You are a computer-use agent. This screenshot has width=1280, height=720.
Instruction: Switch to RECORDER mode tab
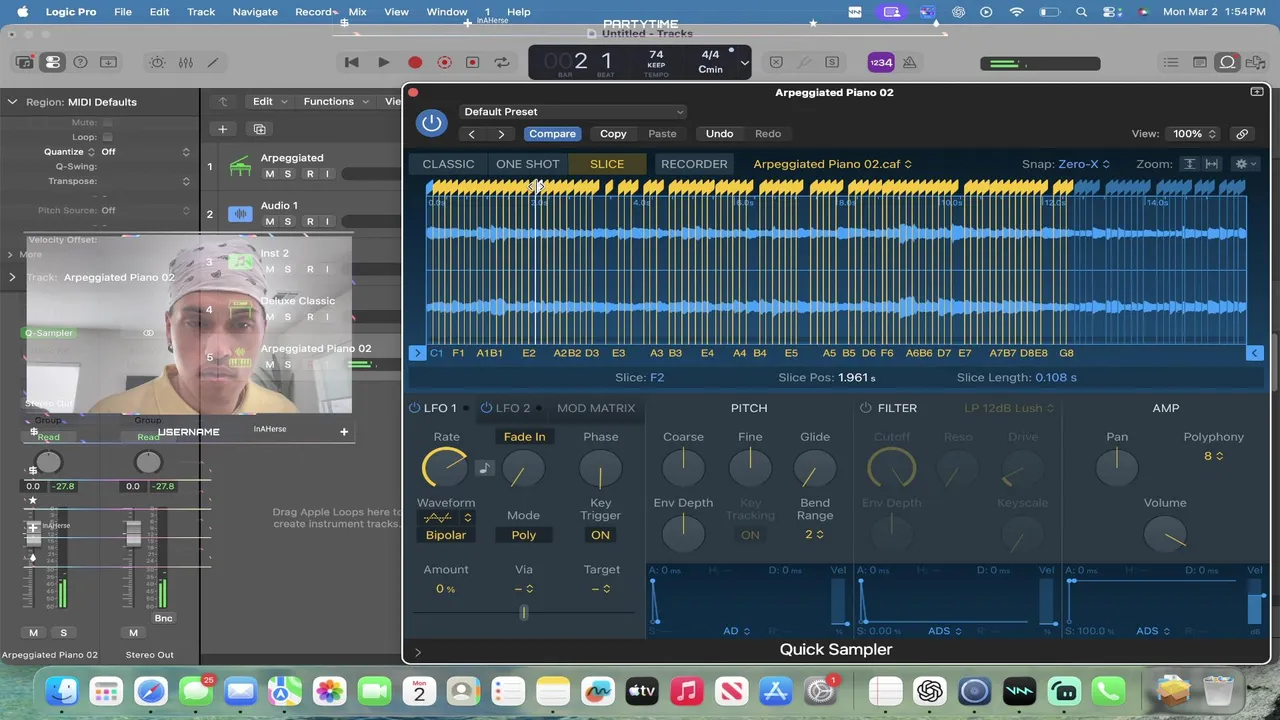pyautogui.click(x=694, y=164)
